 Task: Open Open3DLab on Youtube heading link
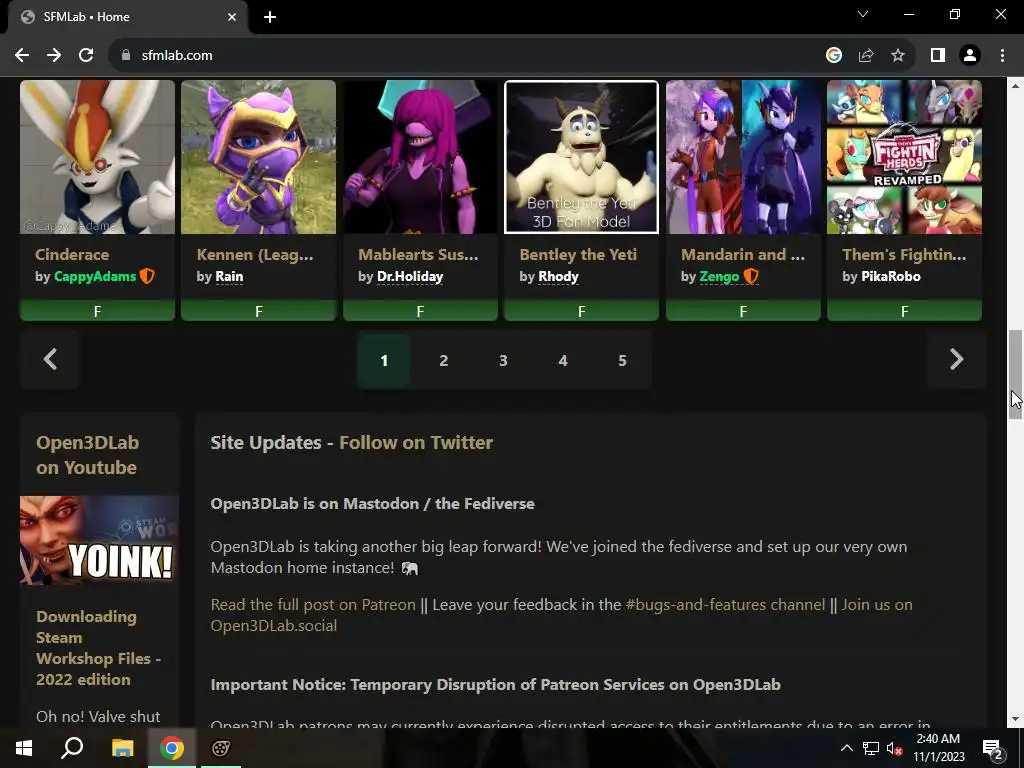(88, 455)
